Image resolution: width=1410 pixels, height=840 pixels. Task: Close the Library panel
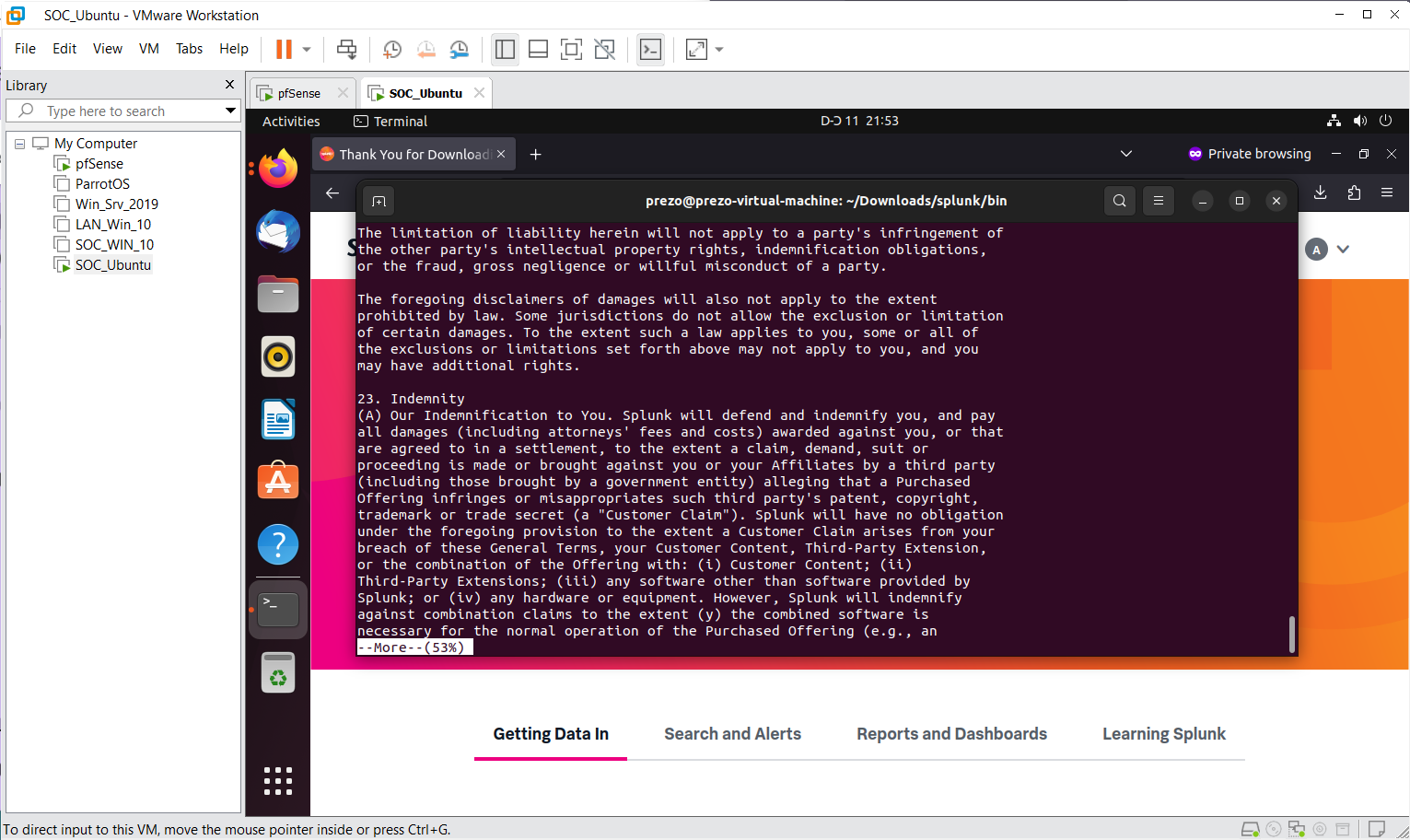tap(229, 85)
